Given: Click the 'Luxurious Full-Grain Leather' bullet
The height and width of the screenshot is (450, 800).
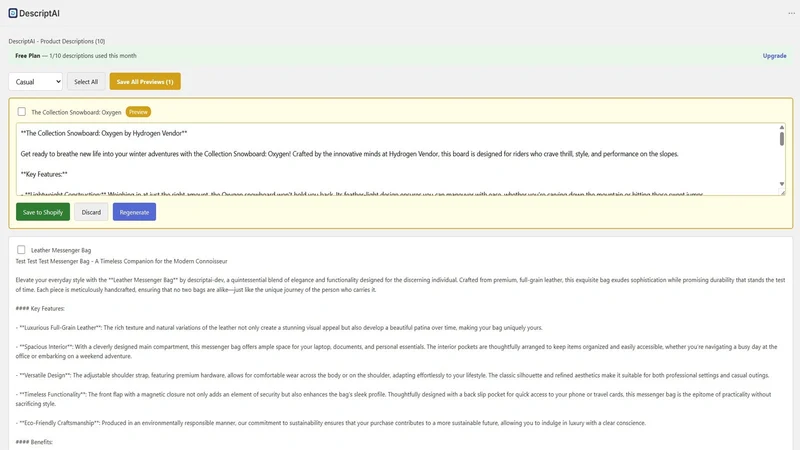Looking at the screenshot, I should pyautogui.click(x=279, y=328).
